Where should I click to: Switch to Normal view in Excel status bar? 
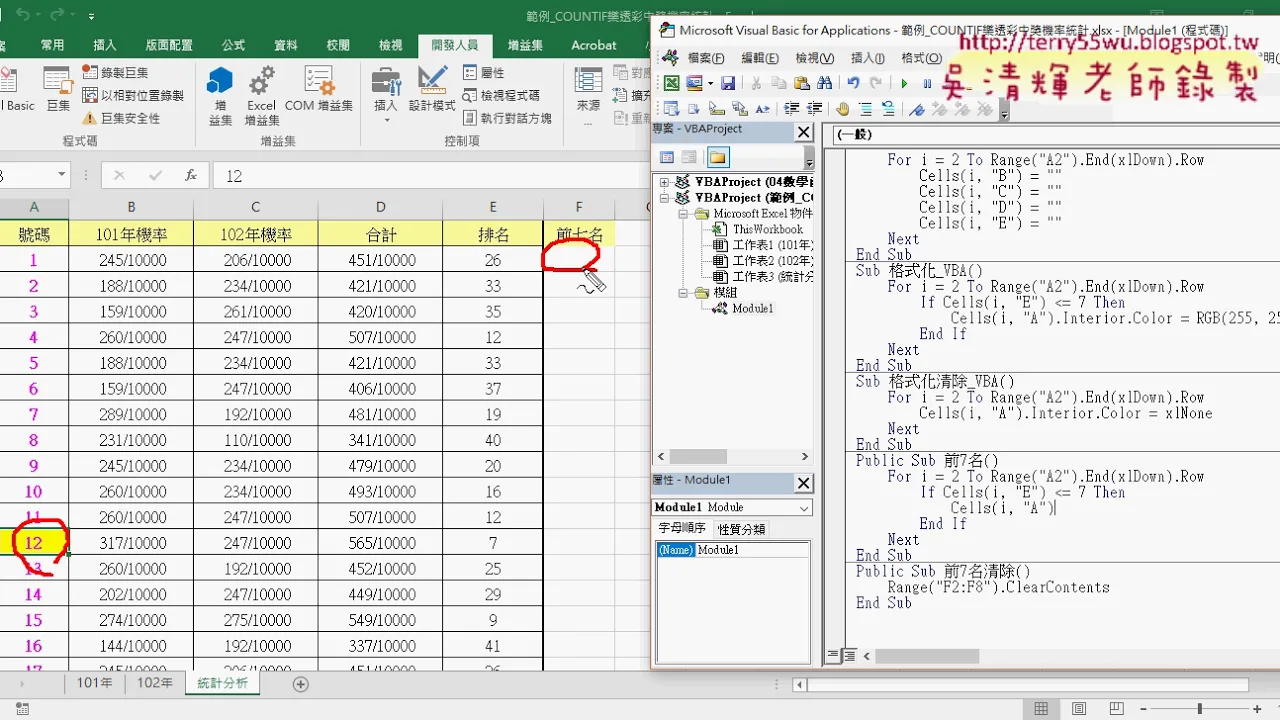1041,709
